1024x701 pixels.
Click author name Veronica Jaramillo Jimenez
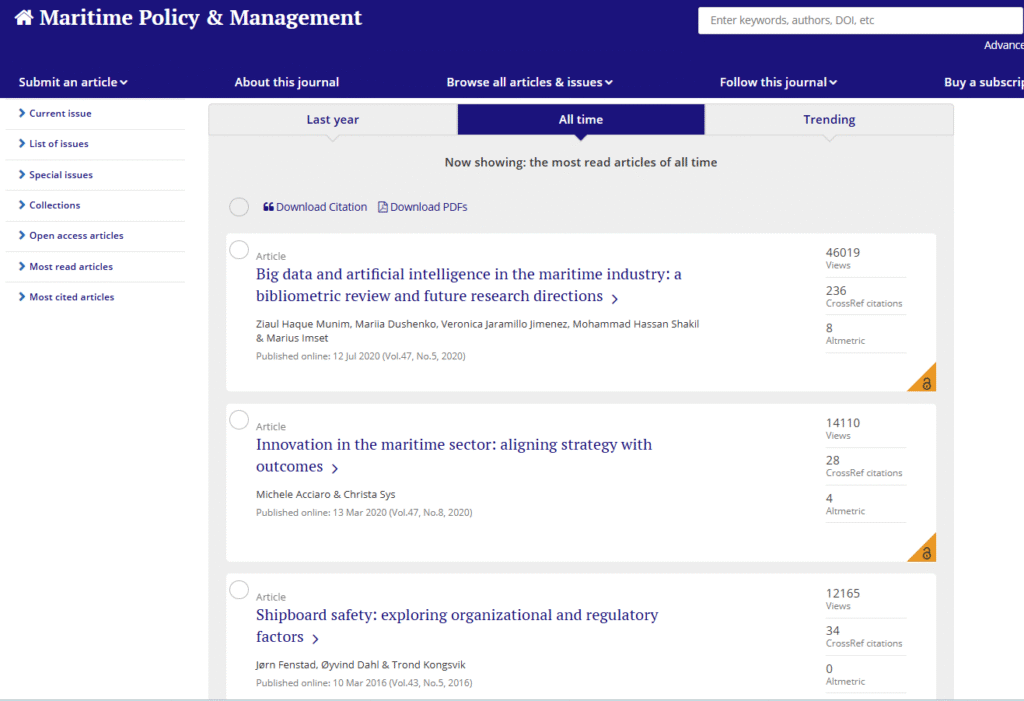click(x=504, y=324)
